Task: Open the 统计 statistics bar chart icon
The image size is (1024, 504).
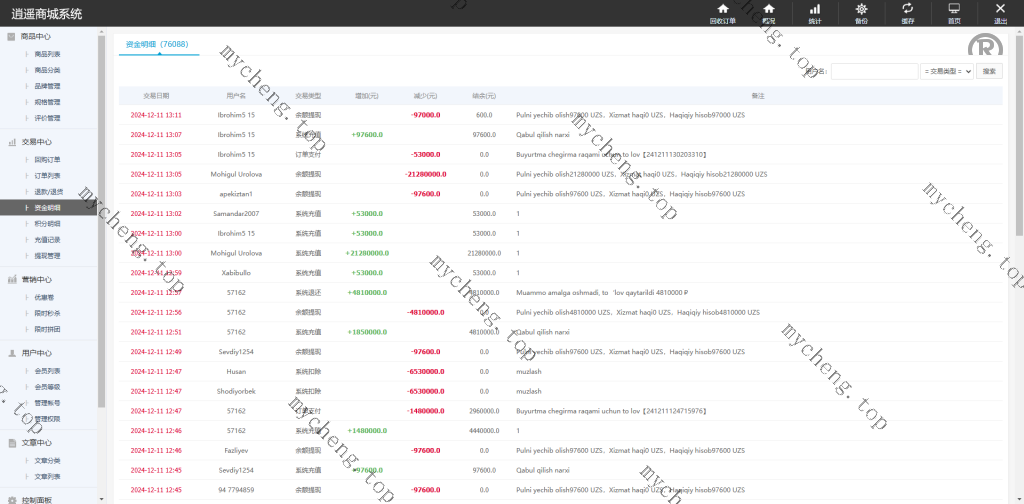Action: [814, 12]
